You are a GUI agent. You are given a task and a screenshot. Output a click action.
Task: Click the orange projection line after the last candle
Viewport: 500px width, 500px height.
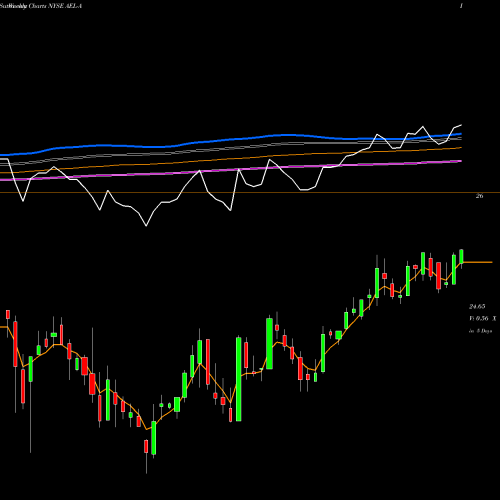pos(477,262)
